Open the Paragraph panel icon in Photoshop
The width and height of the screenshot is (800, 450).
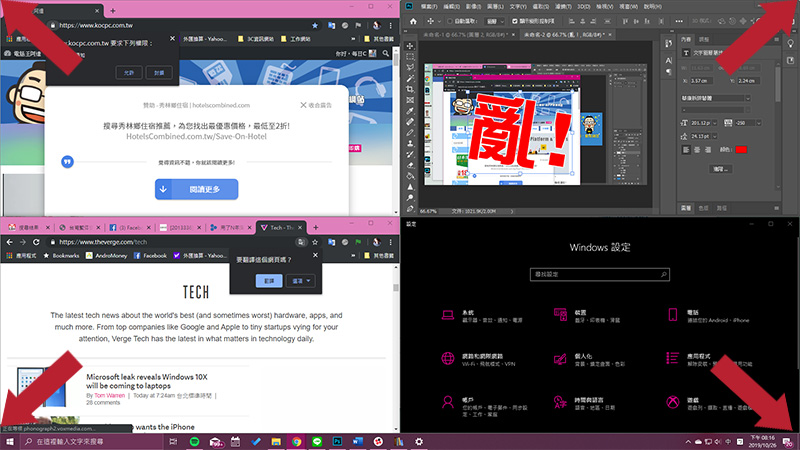point(668,72)
